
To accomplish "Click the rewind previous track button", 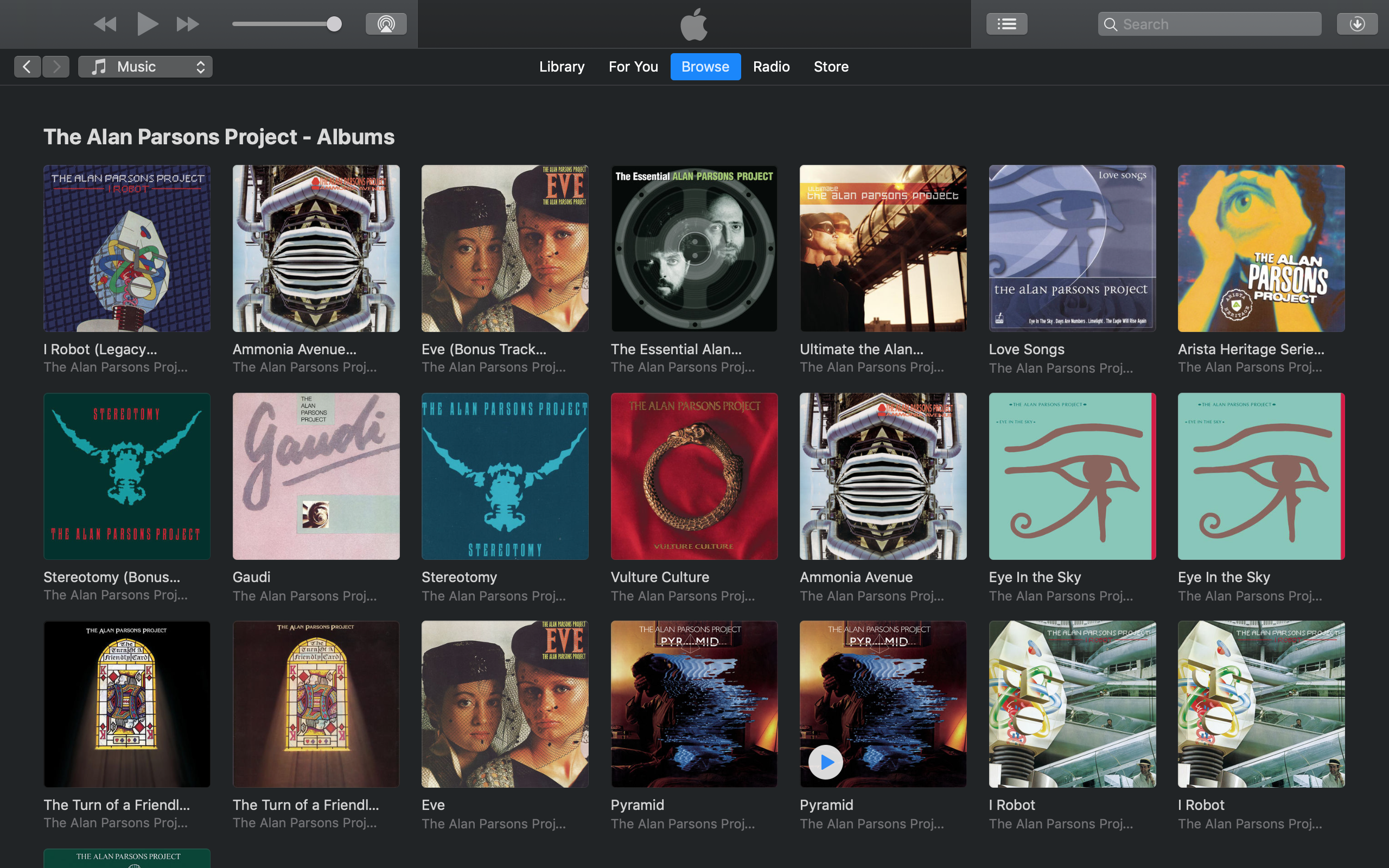I will pyautogui.click(x=105, y=24).
